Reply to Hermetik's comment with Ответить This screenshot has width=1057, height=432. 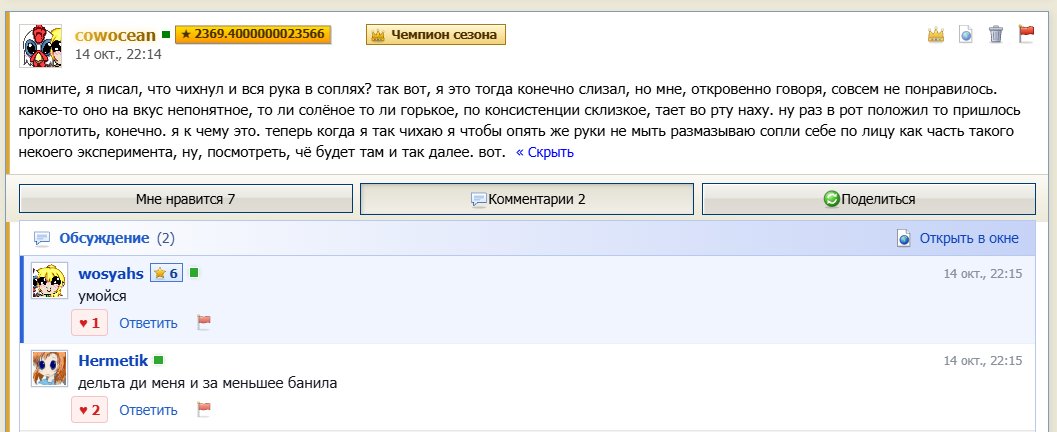click(148, 410)
